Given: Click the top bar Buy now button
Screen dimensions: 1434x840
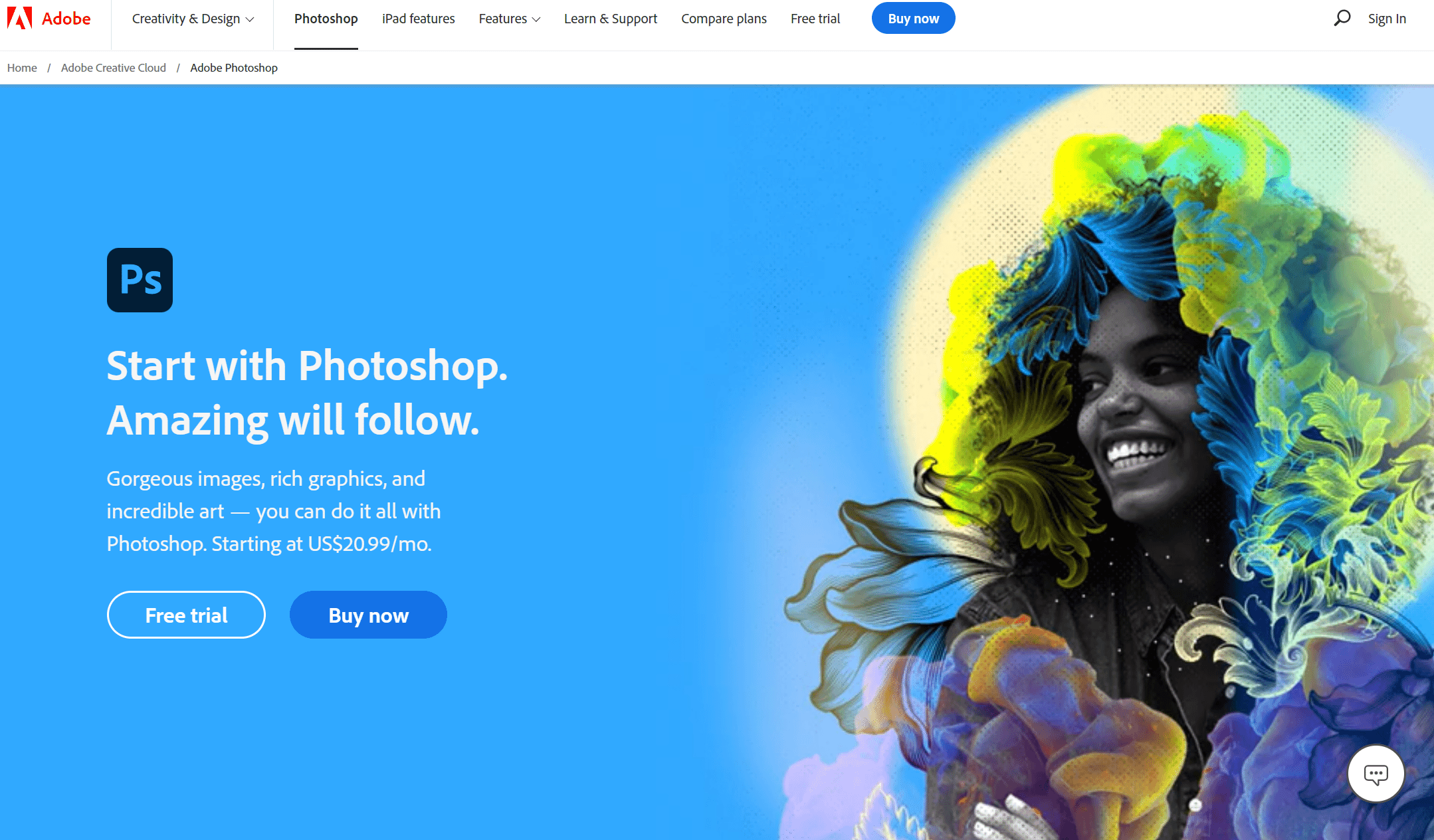Looking at the screenshot, I should click(x=913, y=19).
